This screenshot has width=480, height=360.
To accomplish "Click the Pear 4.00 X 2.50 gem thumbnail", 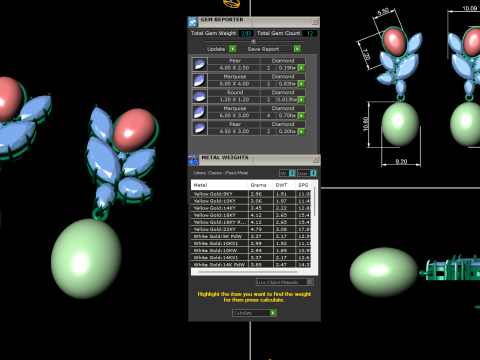I will tap(200, 64).
